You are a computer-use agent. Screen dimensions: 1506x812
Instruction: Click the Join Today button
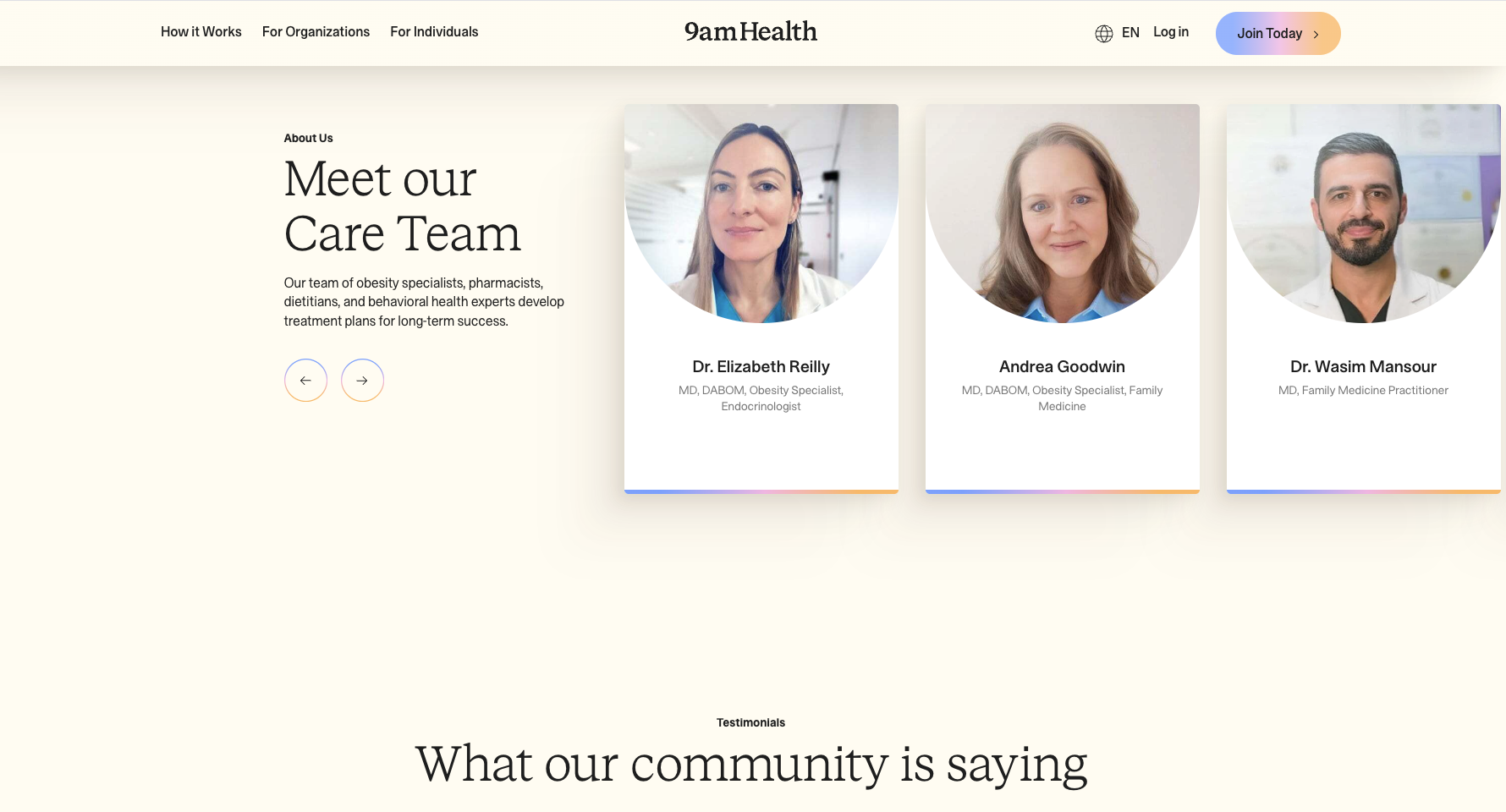(1278, 34)
